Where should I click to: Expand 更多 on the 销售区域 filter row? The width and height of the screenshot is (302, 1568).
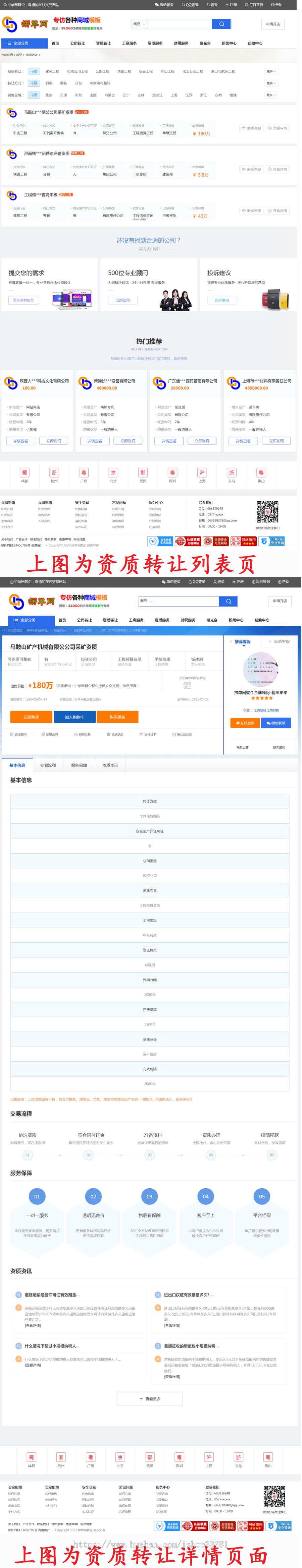point(271,96)
